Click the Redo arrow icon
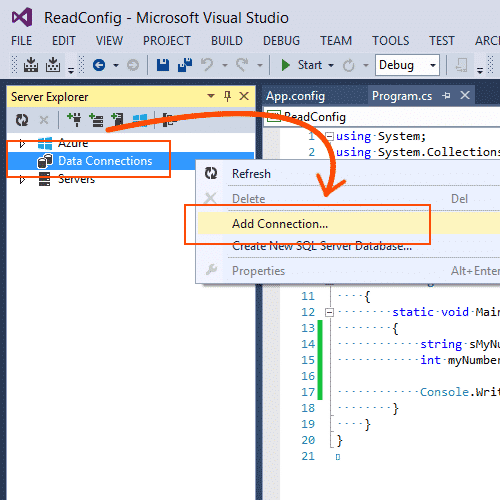 click(242, 65)
